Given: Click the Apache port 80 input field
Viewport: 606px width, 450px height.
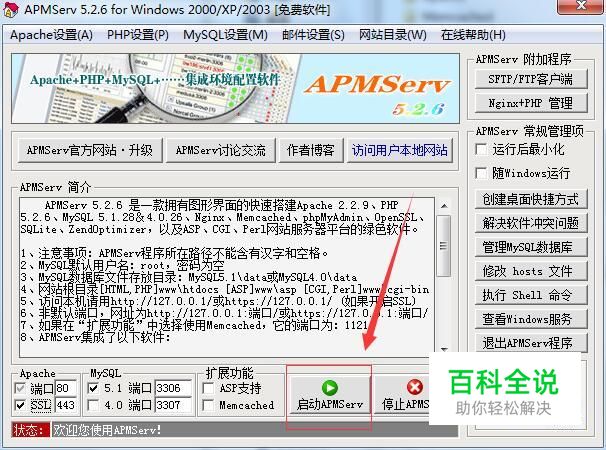Looking at the screenshot, I should coord(65,388).
